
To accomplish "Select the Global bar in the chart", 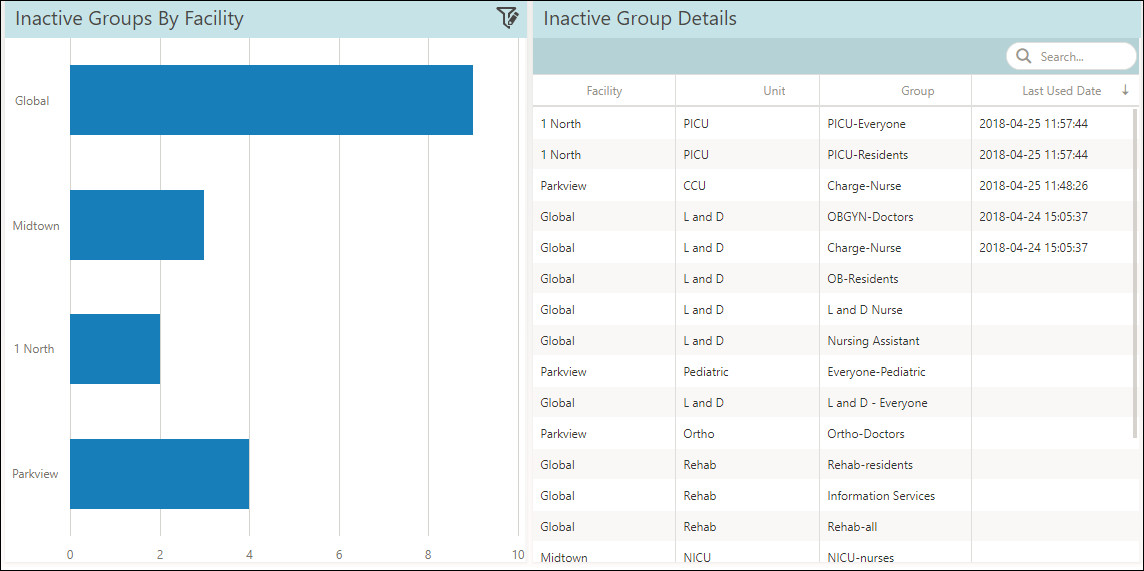I will 271,100.
